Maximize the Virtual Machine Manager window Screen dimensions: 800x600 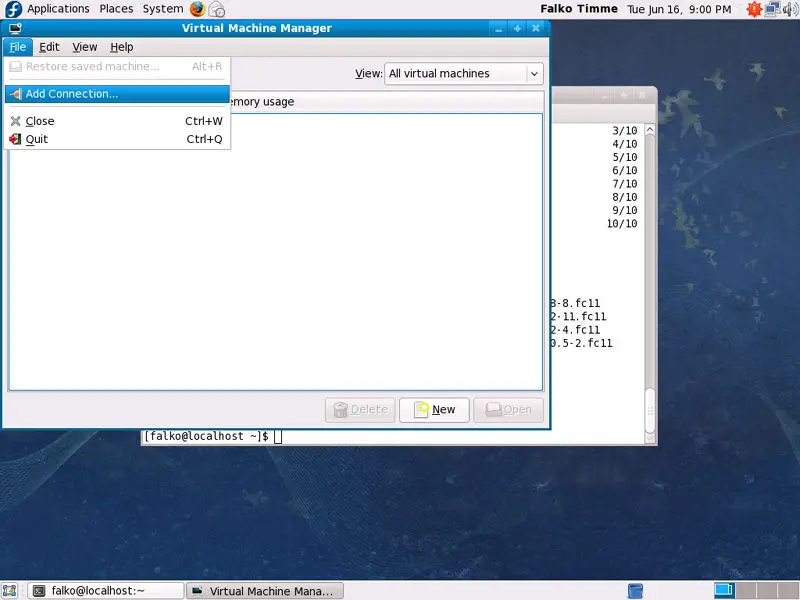tap(517, 29)
